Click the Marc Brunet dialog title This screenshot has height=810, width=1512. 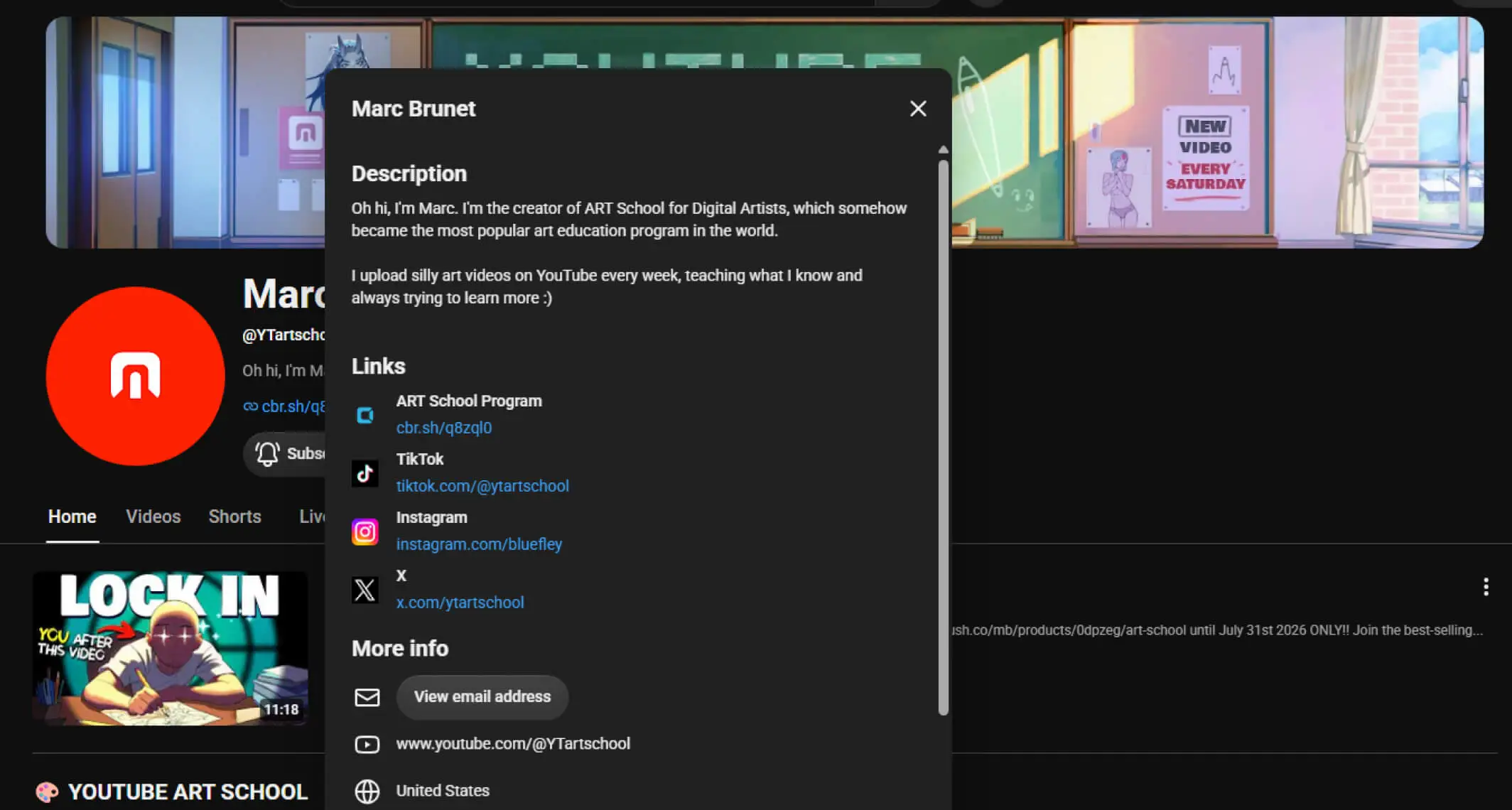coord(414,109)
